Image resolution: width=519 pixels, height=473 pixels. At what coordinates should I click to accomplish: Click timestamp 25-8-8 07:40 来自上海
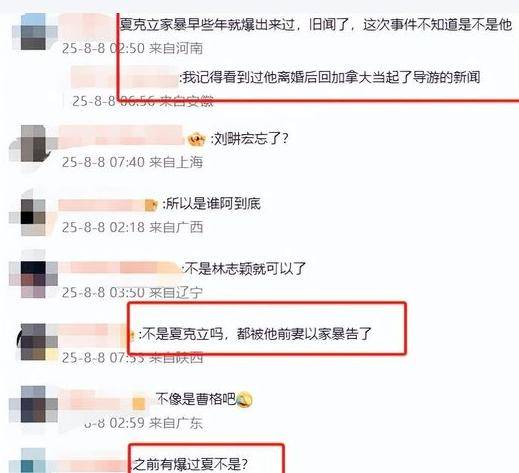tap(132, 162)
